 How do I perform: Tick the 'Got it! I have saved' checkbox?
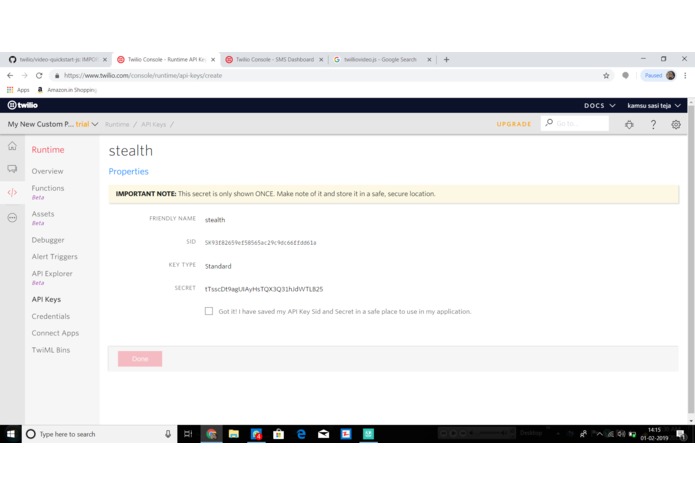[x=209, y=311]
